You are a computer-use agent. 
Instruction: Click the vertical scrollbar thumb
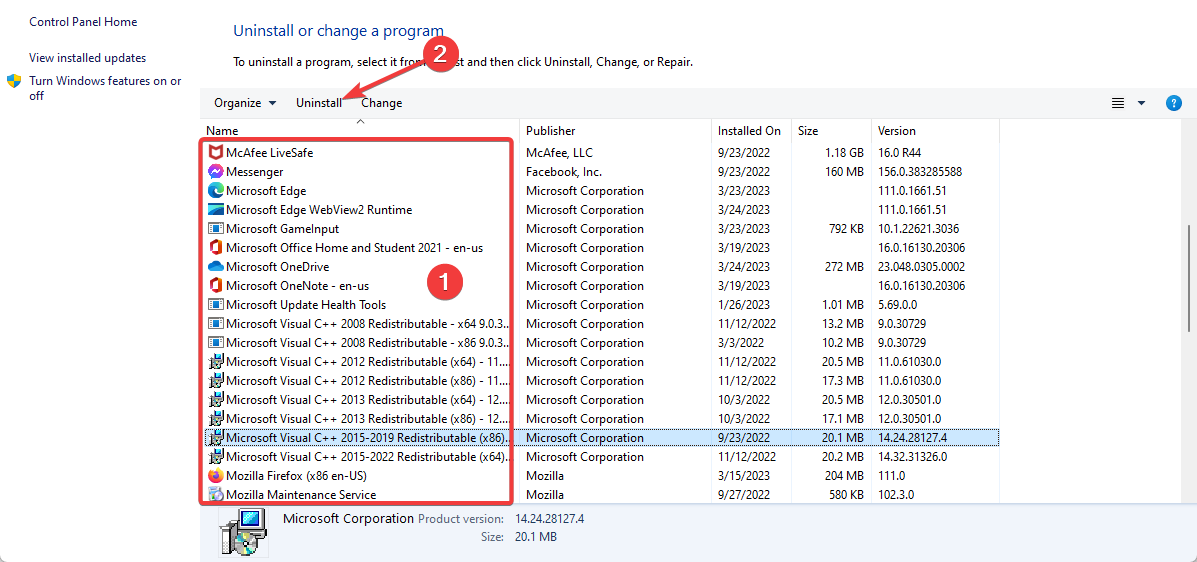tap(1188, 279)
